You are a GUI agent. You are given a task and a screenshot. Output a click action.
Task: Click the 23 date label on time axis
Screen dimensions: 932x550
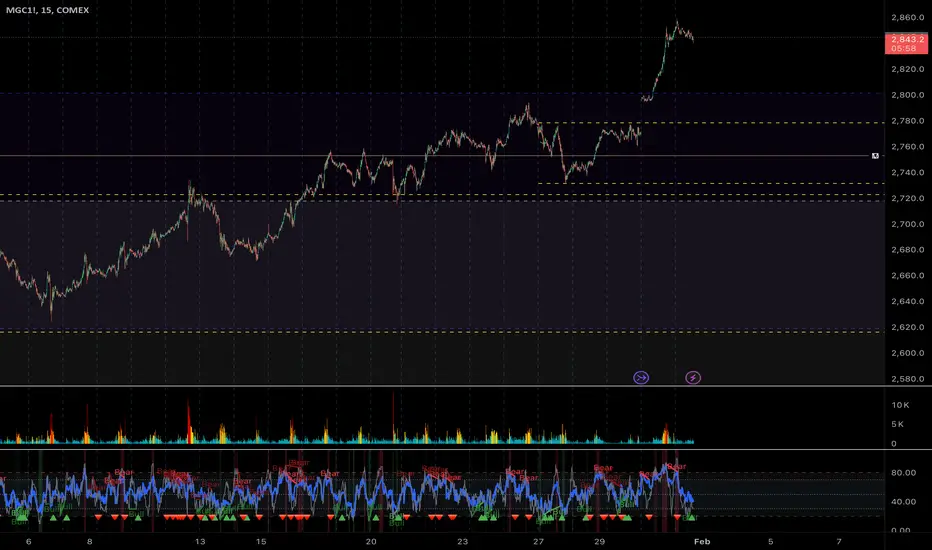(462, 542)
